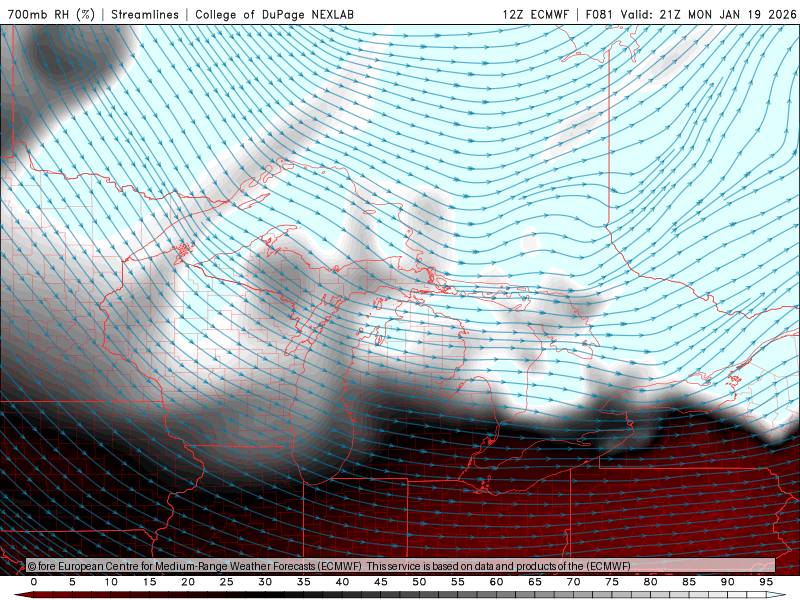Select the 'Streamlines' label in header
800x600 pixels.
[145, 14]
